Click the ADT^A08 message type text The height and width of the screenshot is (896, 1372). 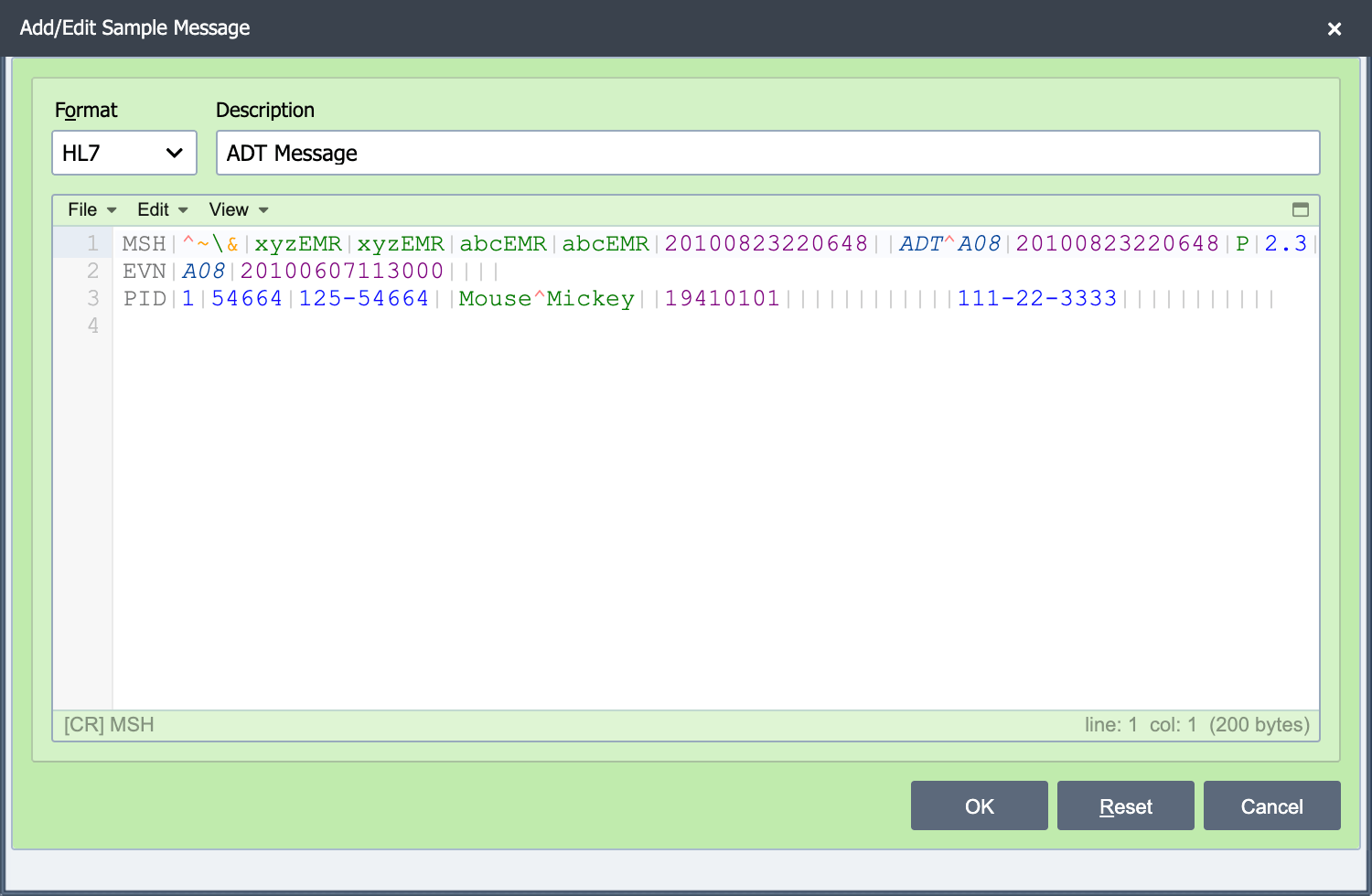tap(949, 244)
